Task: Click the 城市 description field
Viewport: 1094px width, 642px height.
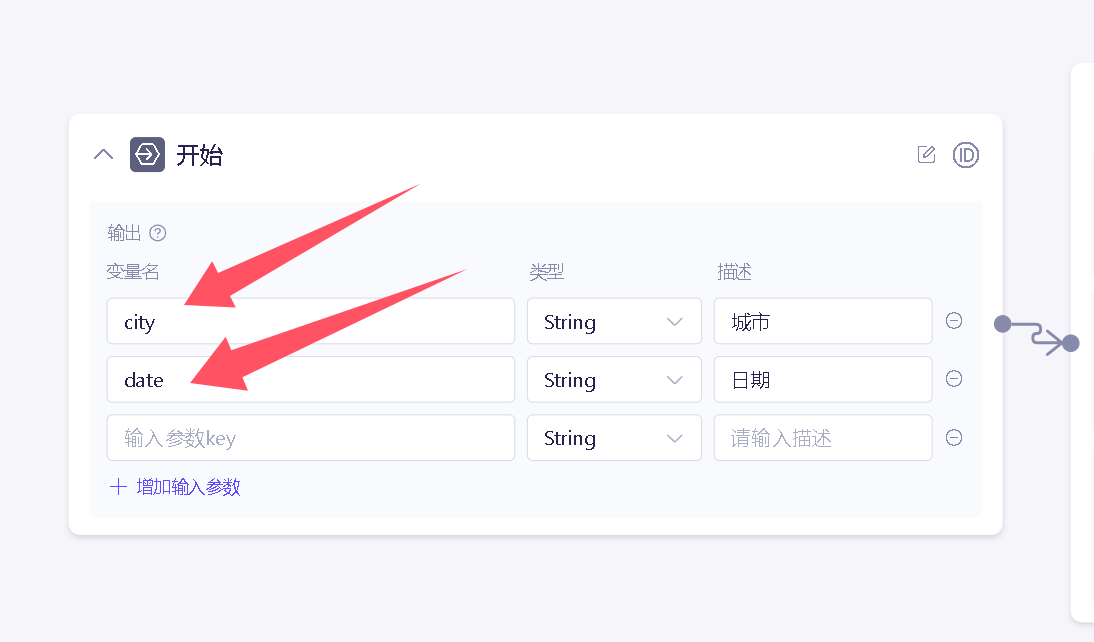Action: 822,321
